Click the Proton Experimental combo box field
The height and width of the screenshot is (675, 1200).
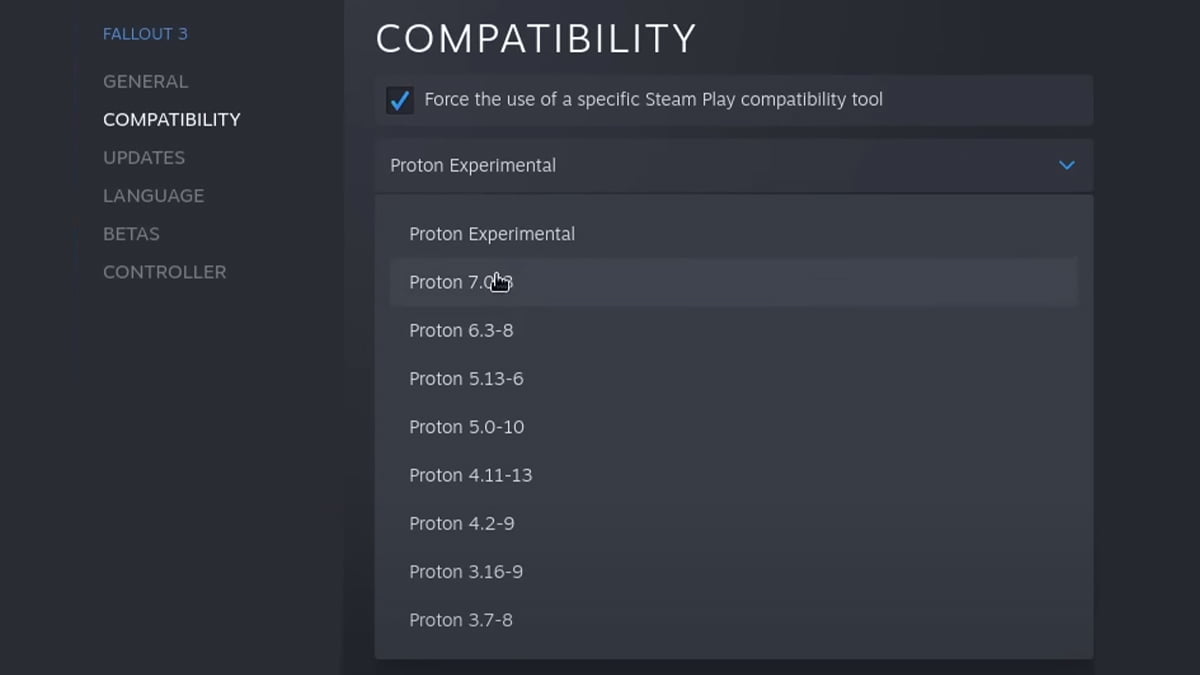[x=700, y=165]
